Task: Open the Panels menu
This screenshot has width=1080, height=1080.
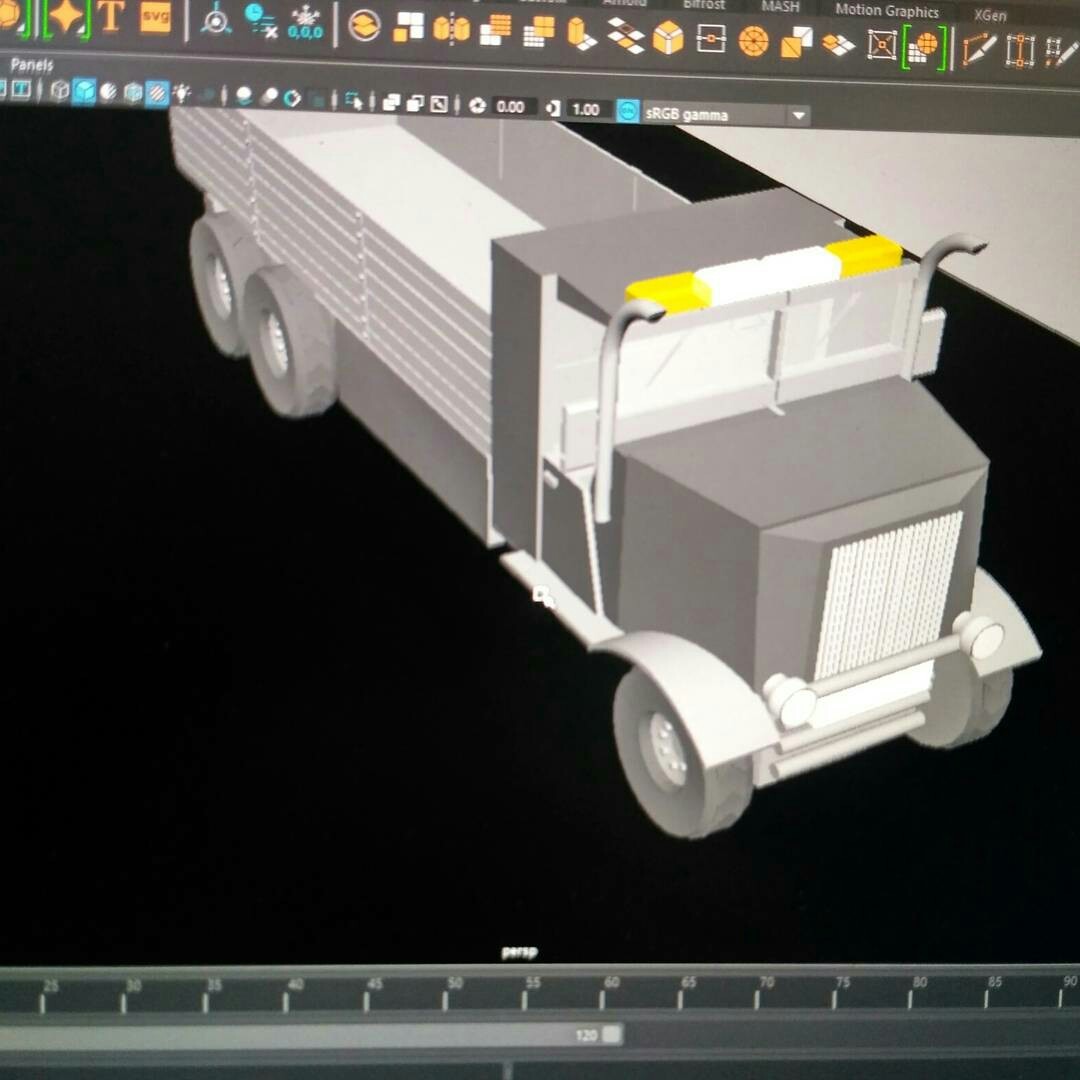Action: pyautogui.click(x=32, y=65)
